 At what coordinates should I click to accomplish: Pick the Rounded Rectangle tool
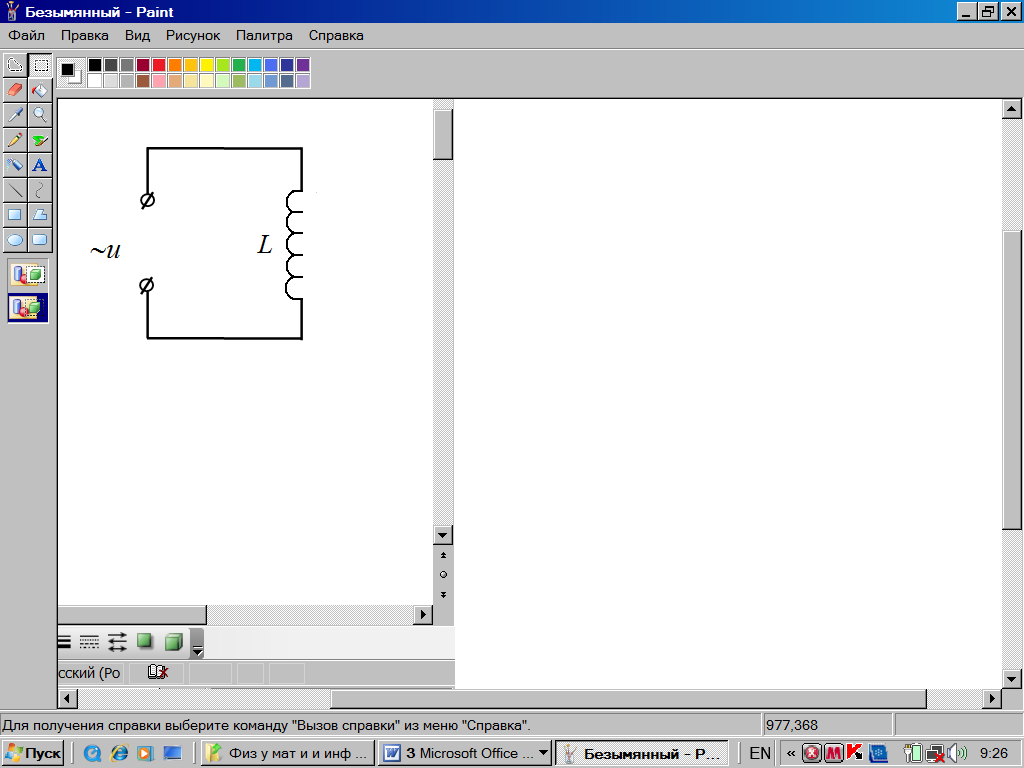(x=40, y=240)
